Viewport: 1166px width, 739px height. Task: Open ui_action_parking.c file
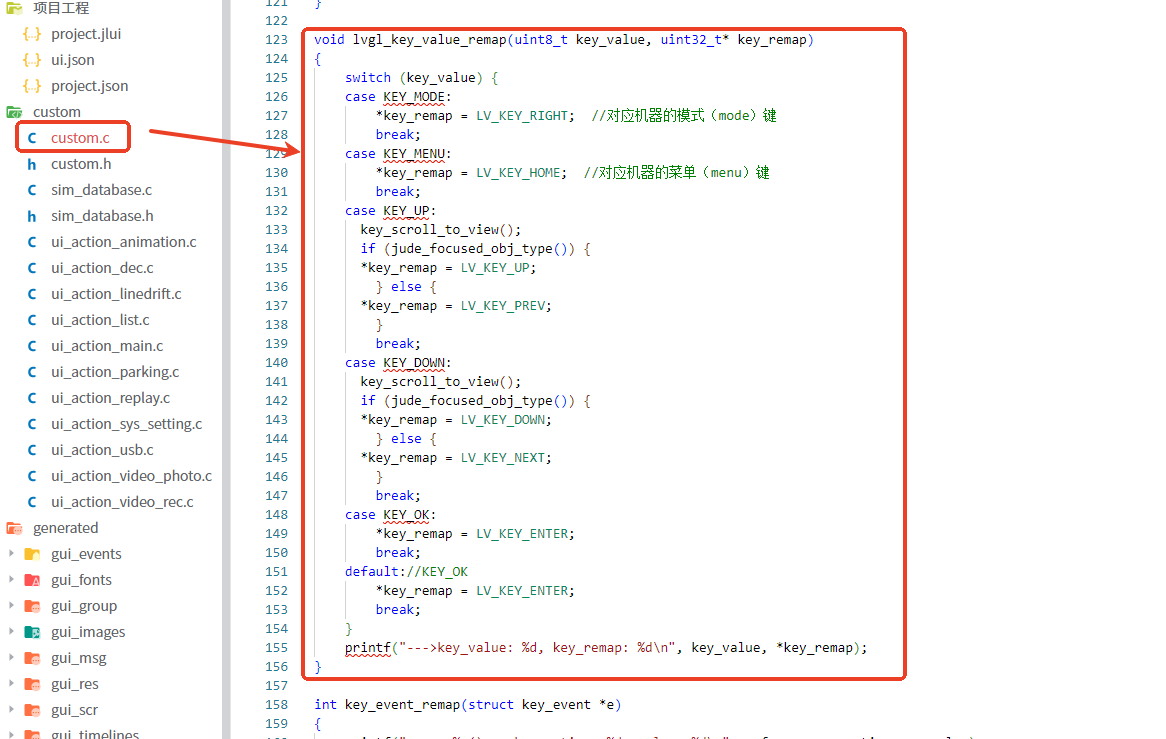[115, 372]
